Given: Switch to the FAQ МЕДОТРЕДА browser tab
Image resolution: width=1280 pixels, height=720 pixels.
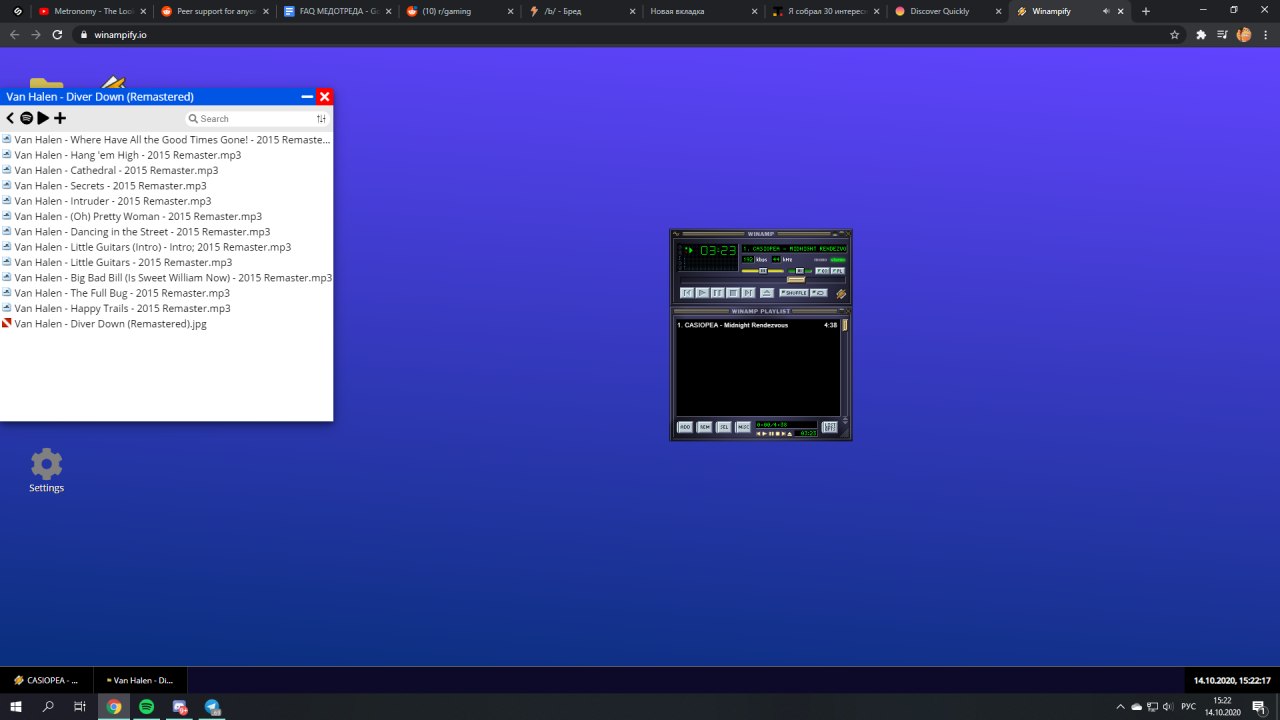Looking at the screenshot, I should (x=336, y=11).
